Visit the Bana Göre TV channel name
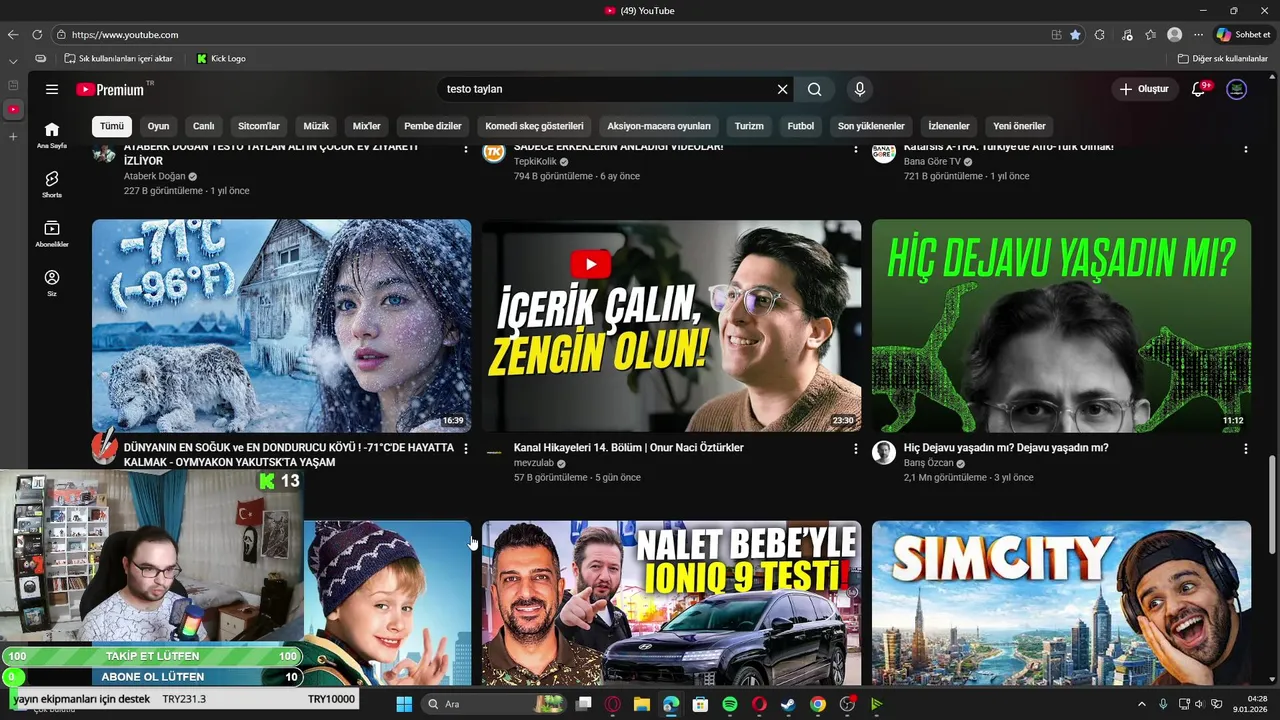Image resolution: width=1280 pixels, height=720 pixels. pos(932,162)
